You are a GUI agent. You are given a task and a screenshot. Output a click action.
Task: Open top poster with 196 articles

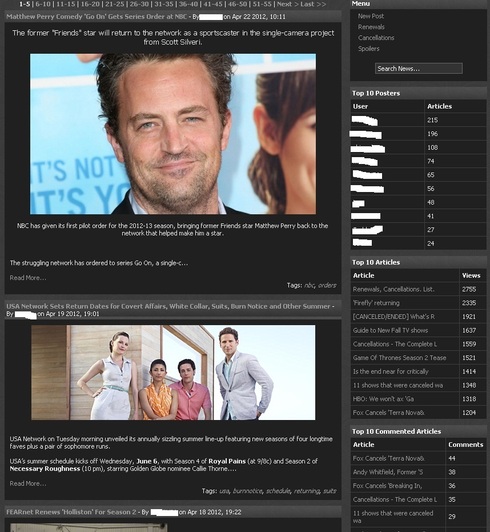(366, 134)
